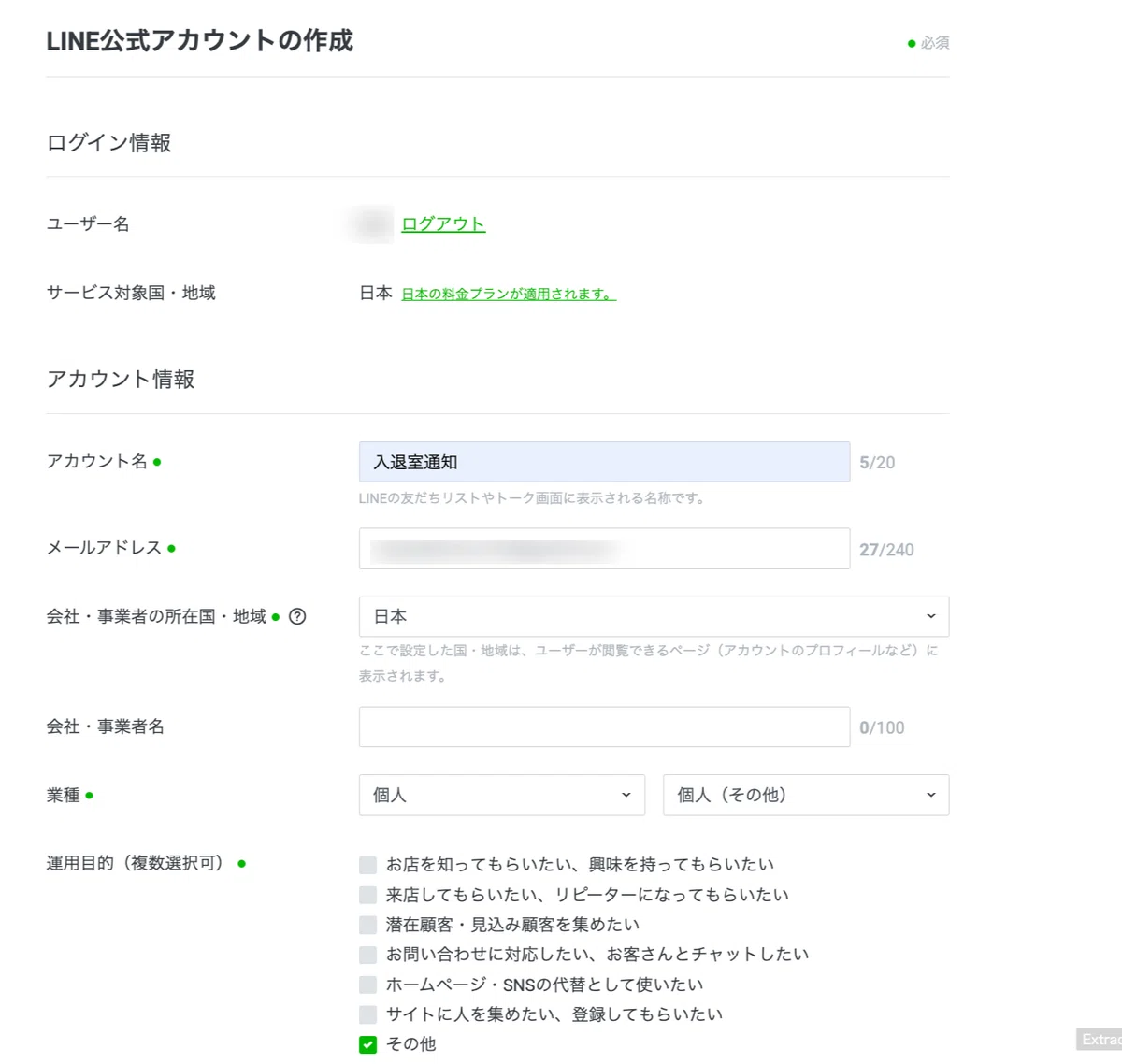
Task: Click the help question mark icon beside 所在国・地域
Action: (x=297, y=616)
